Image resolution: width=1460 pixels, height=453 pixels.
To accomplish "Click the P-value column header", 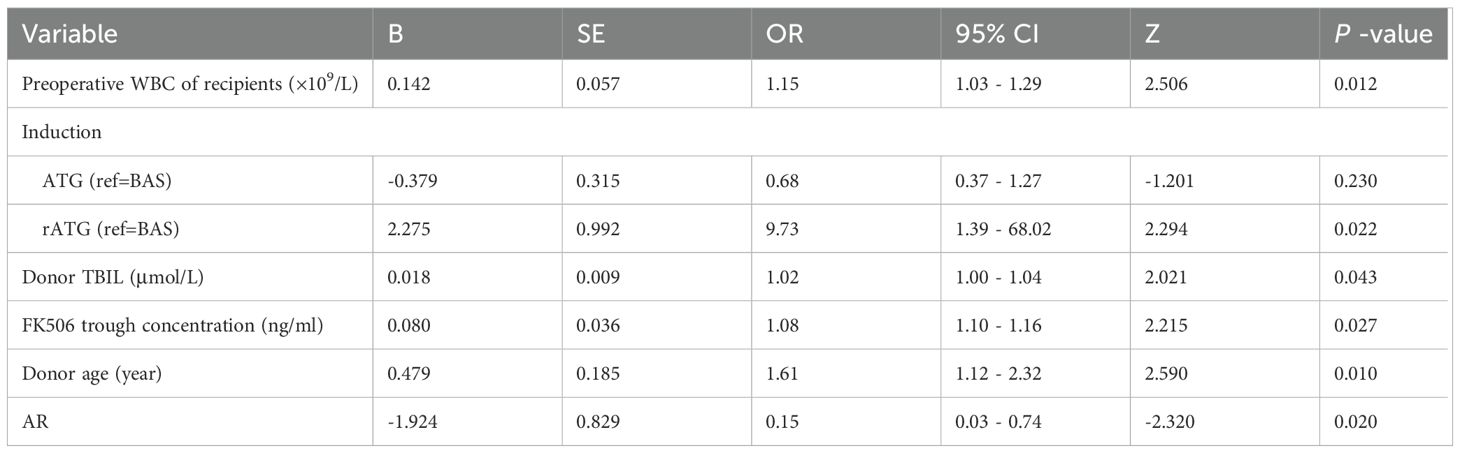I will click(1385, 34).
